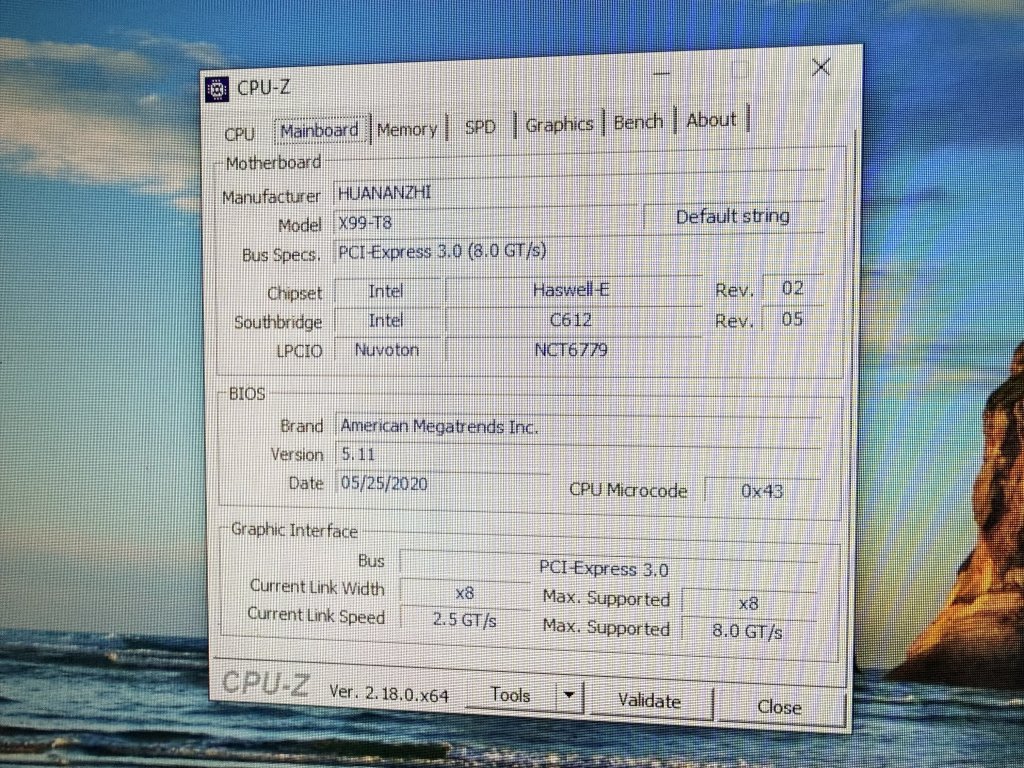The width and height of the screenshot is (1024, 768).
Task: Select American Megatrends Inc. brand field
Action: point(578,426)
